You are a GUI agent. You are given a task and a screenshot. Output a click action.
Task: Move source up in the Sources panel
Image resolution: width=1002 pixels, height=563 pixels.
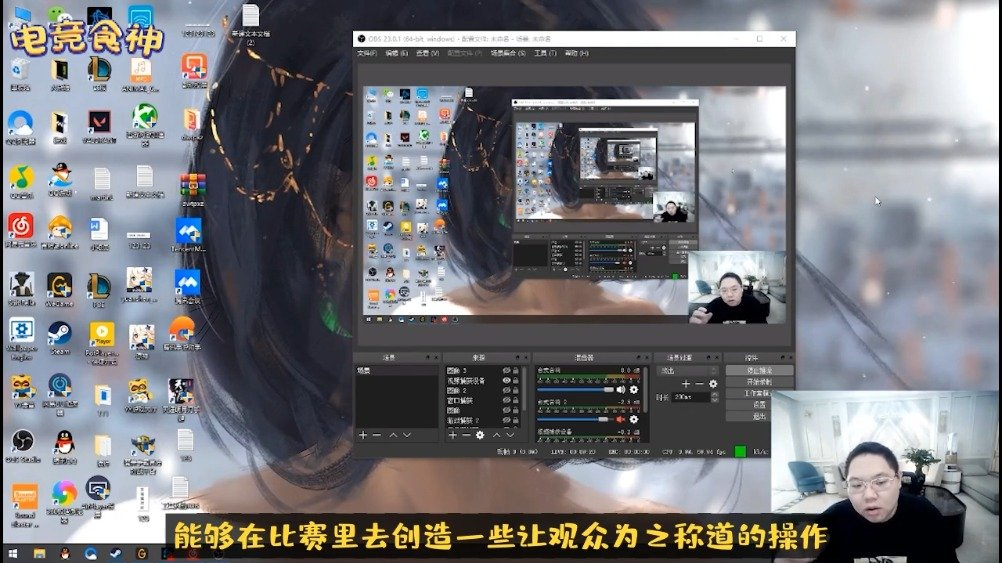496,435
